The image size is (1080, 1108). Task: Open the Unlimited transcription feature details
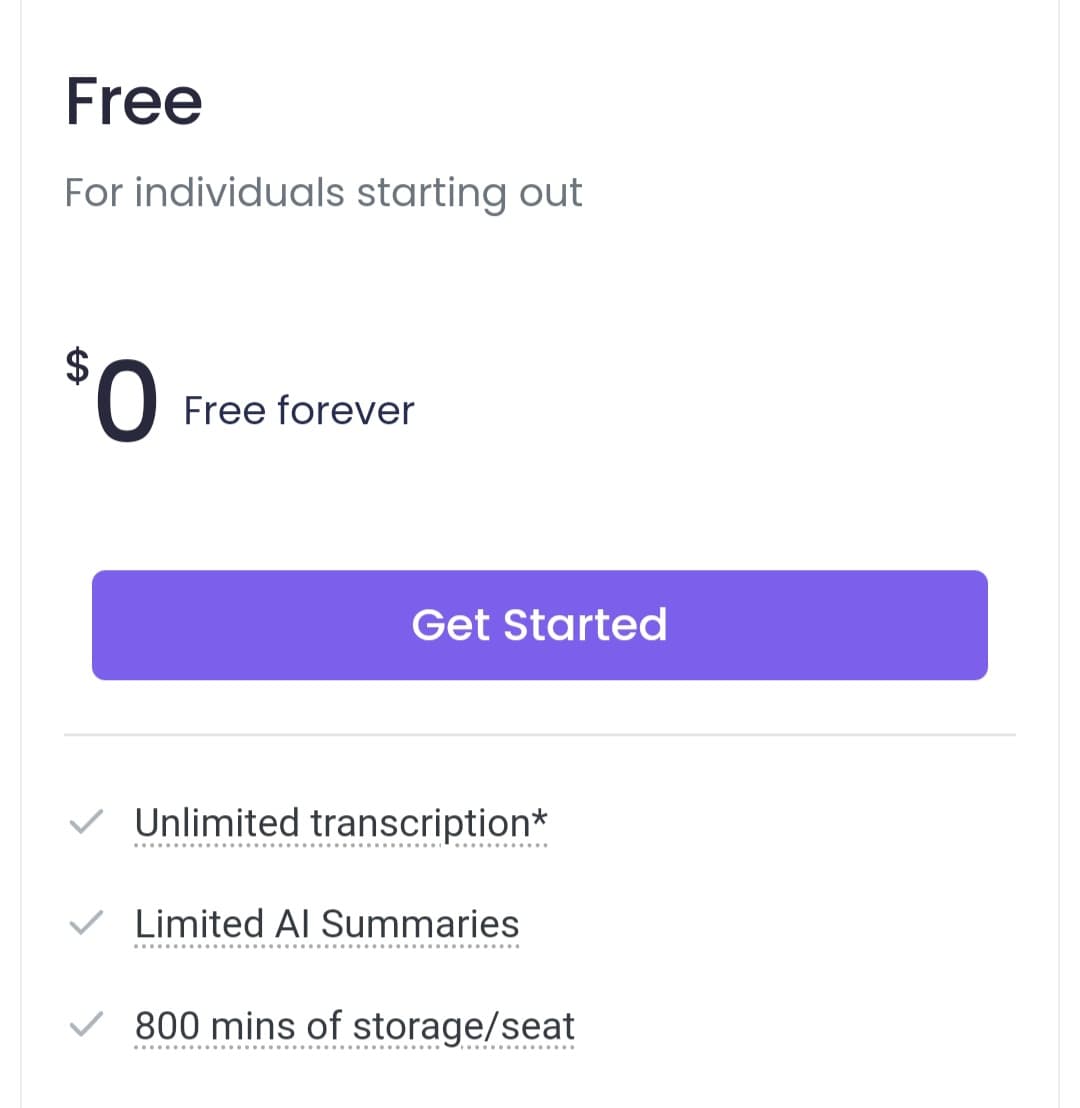click(x=340, y=824)
